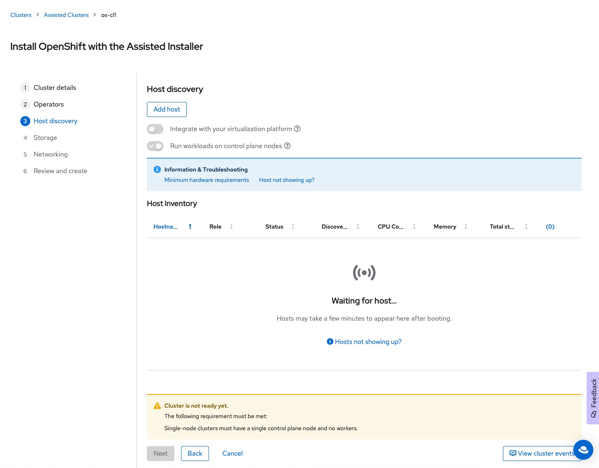
Task: Sort by Hostname arrow icon
Action: 190,227
